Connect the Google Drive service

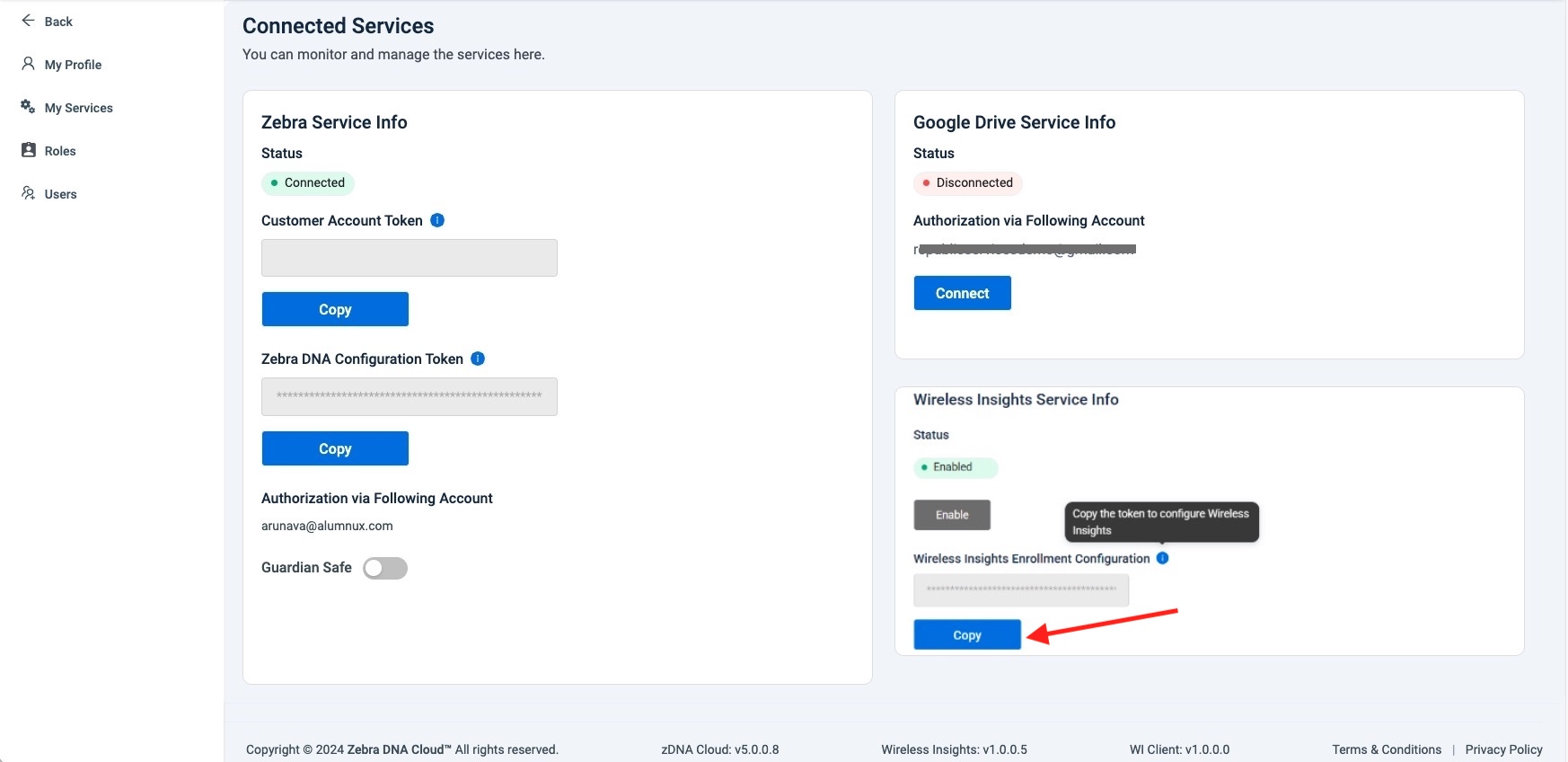coord(962,293)
